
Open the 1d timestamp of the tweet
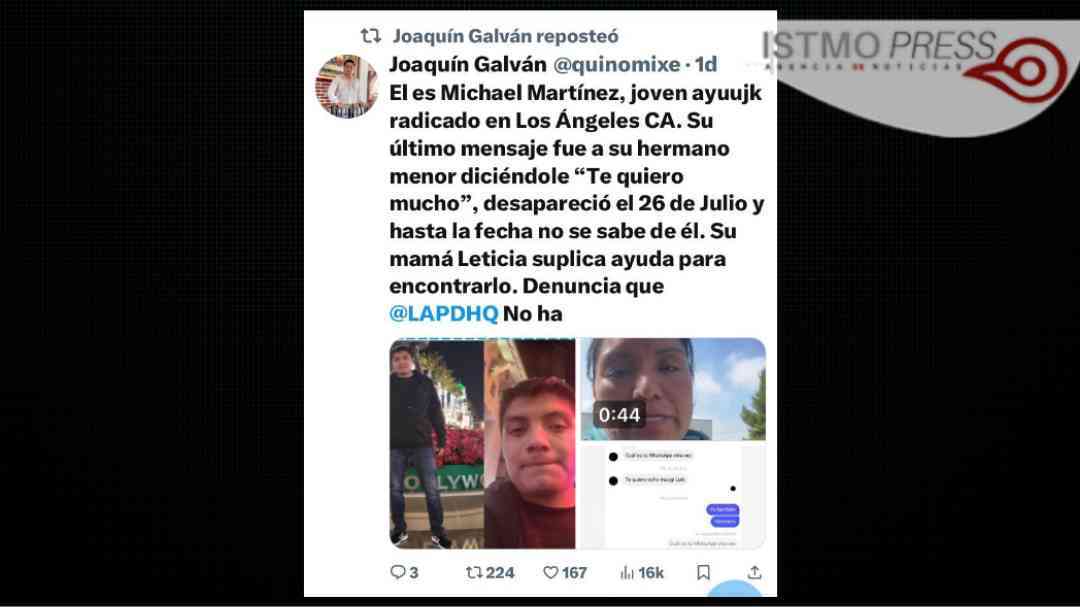tap(706, 64)
